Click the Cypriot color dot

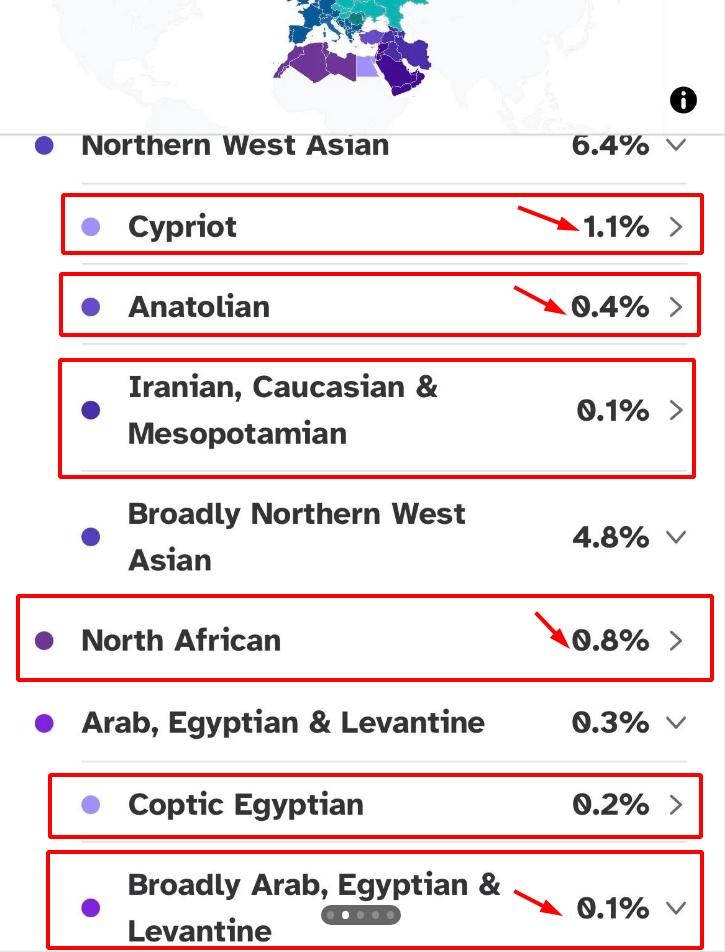[91, 227]
